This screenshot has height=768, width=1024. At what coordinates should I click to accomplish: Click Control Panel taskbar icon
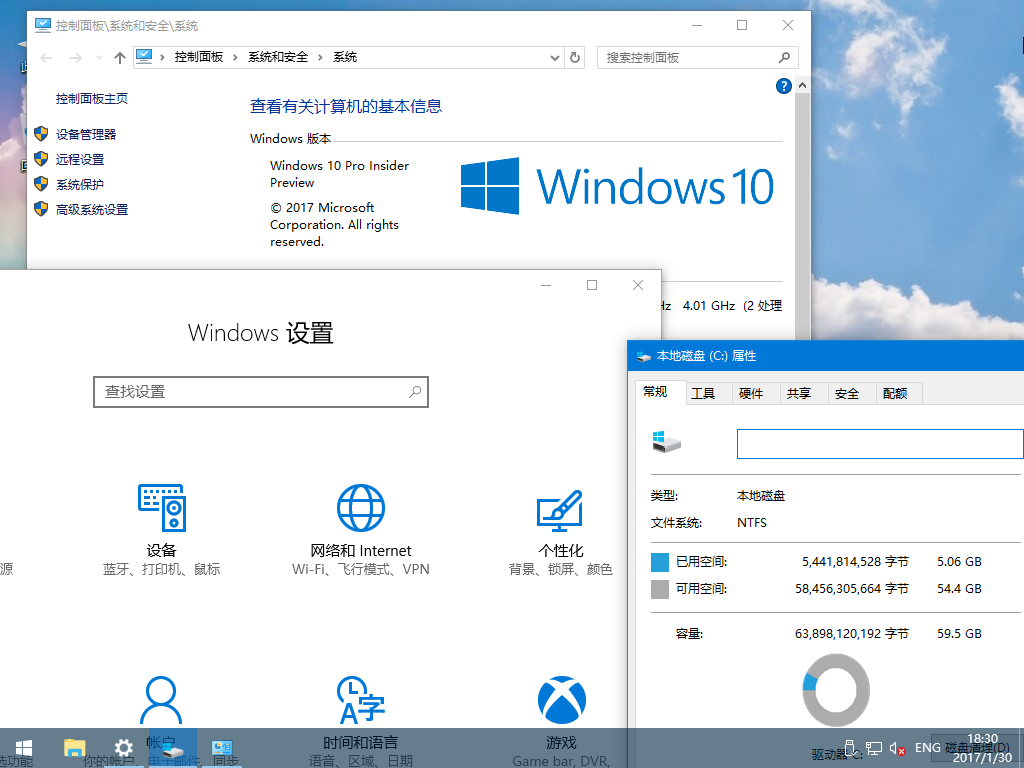(x=222, y=748)
